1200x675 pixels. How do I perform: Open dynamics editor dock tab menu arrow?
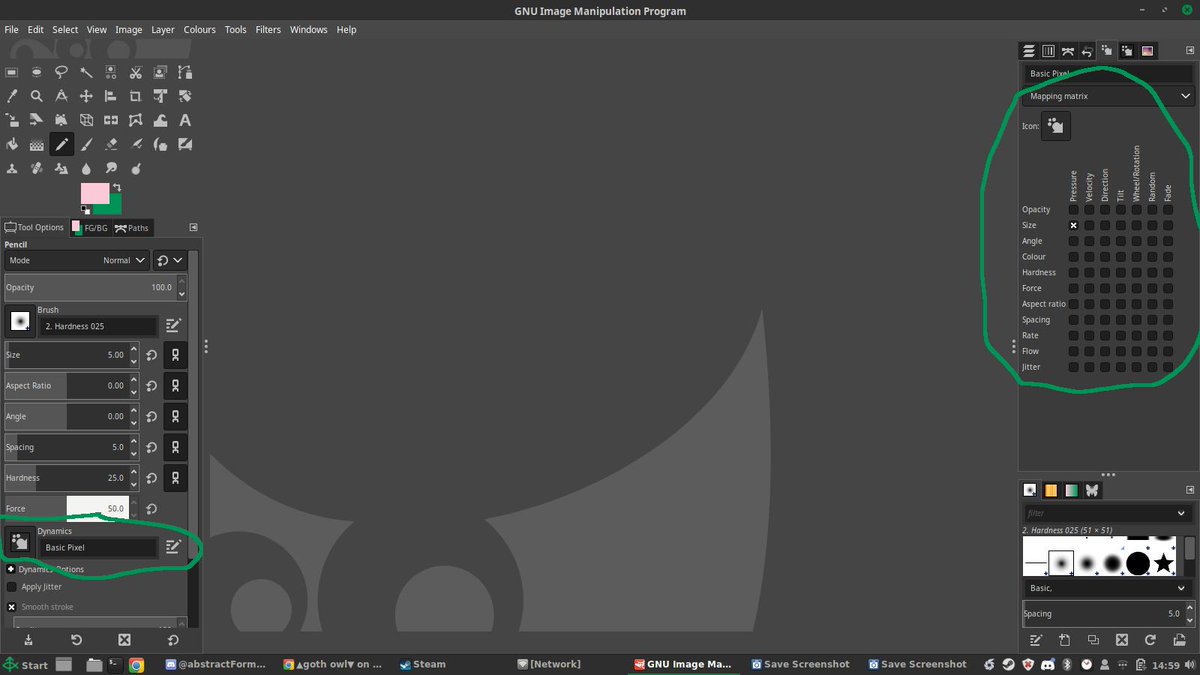point(1189,50)
